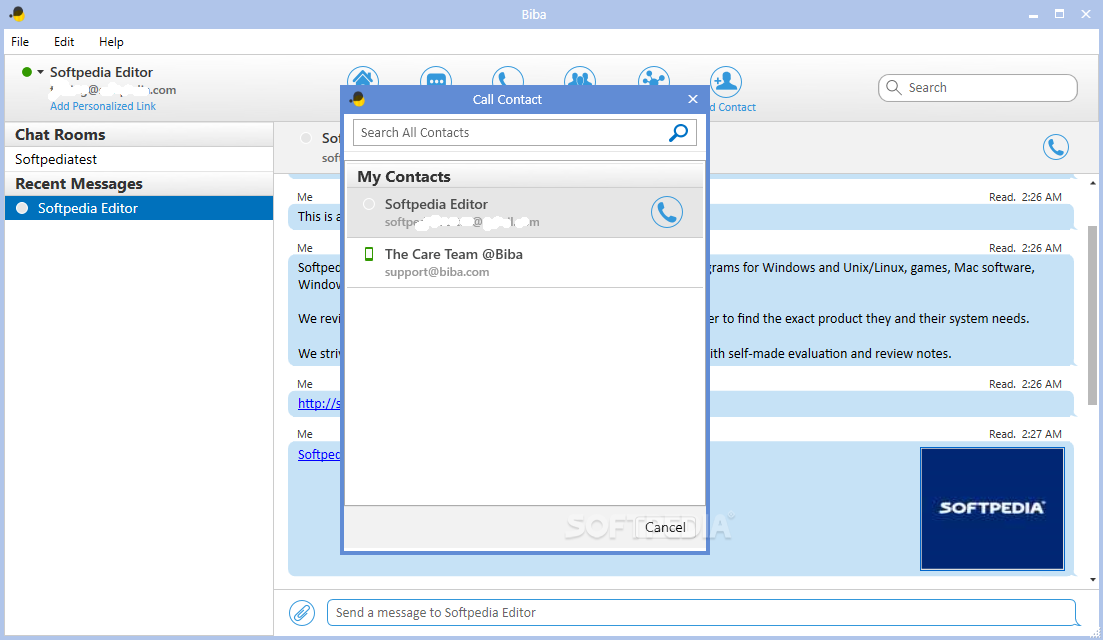This screenshot has width=1103, height=640.
Task: Click the chat vertical scrollbar thumb
Action: [x=1092, y=315]
